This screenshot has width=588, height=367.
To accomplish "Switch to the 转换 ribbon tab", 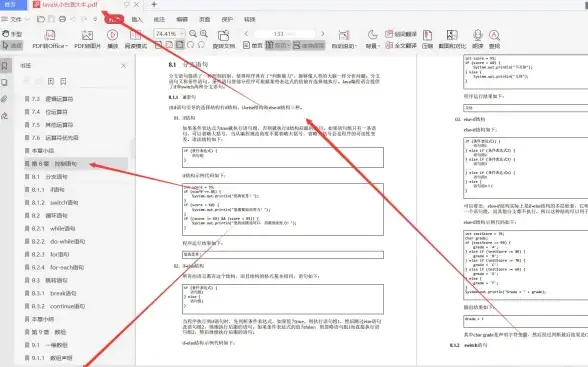I will (249, 19).
